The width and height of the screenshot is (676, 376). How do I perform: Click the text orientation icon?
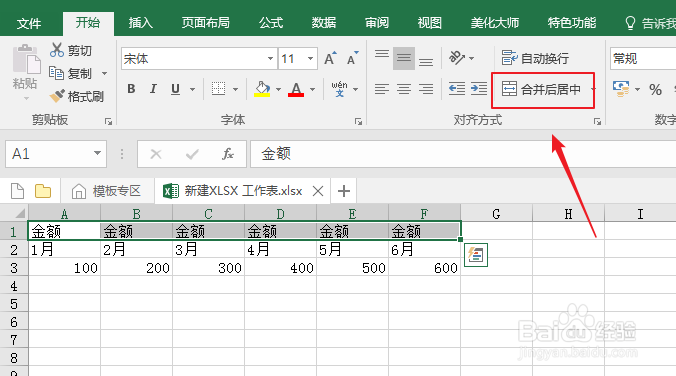coord(457,57)
